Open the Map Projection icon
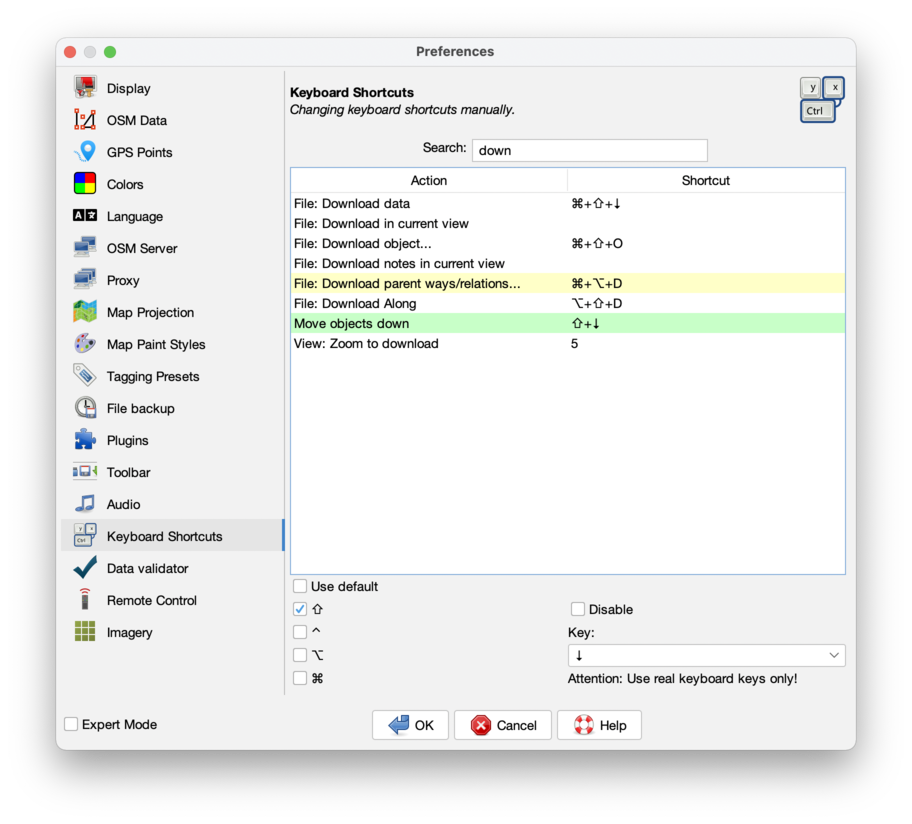This screenshot has height=824, width=912. (x=85, y=312)
